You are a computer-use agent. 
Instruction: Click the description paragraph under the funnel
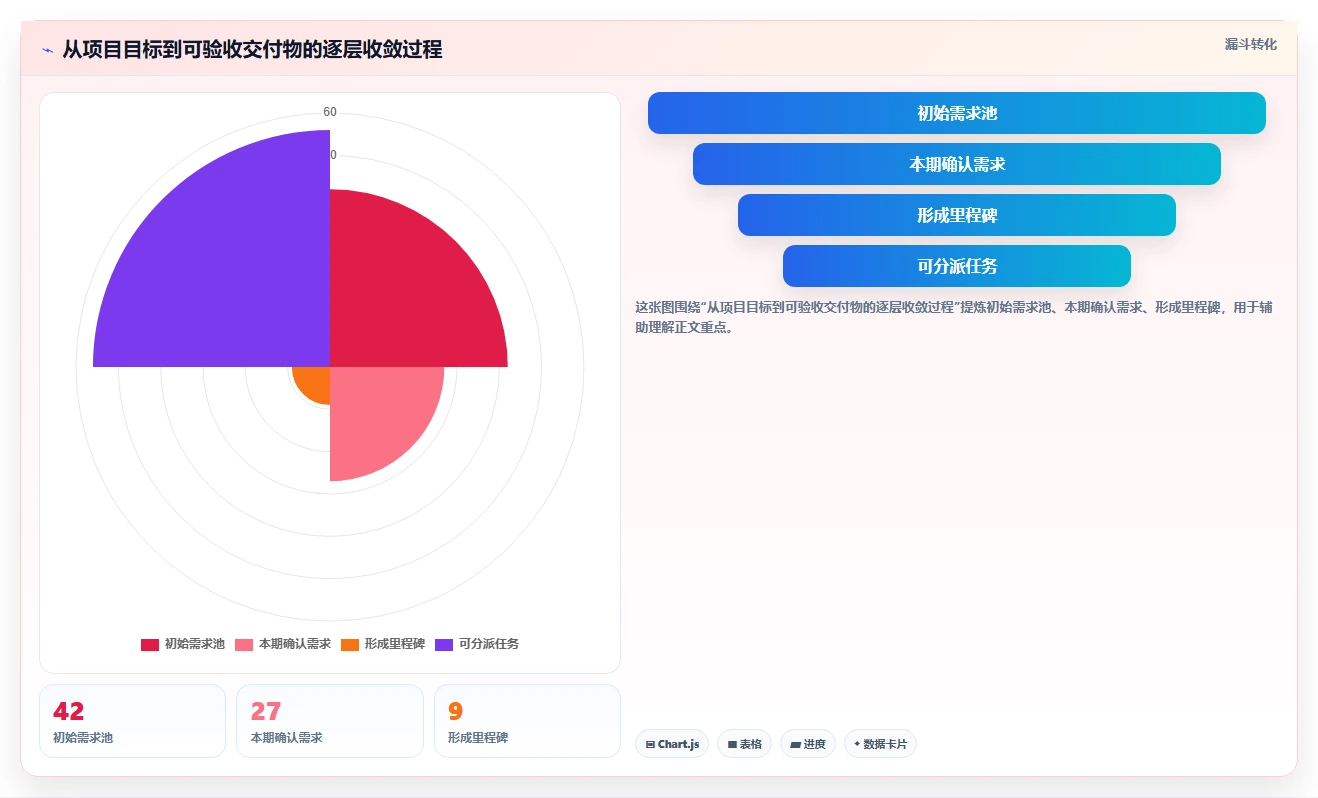click(x=954, y=317)
